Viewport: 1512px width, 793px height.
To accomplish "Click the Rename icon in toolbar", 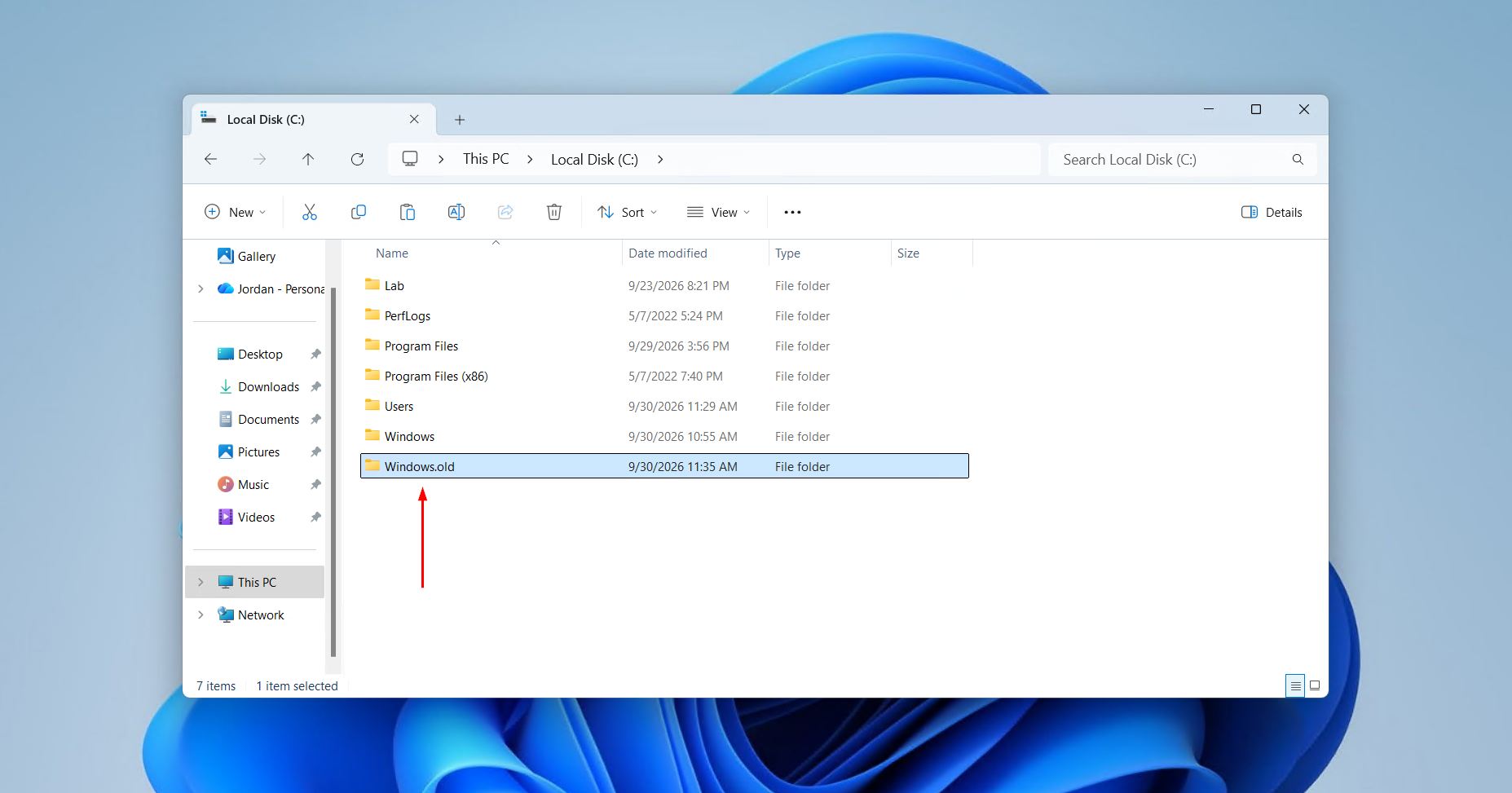I will [456, 212].
